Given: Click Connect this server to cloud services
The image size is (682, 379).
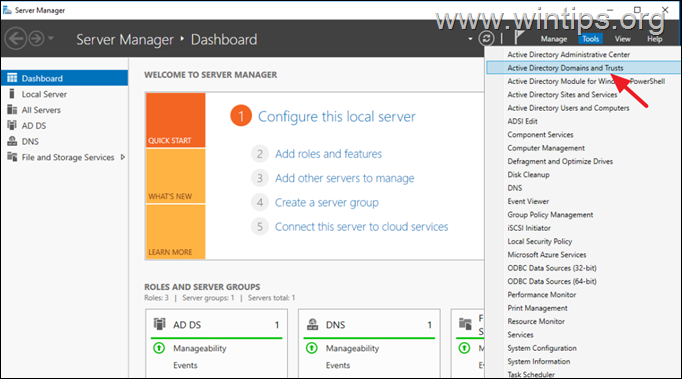Looking at the screenshot, I should click(x=361, y=227).
